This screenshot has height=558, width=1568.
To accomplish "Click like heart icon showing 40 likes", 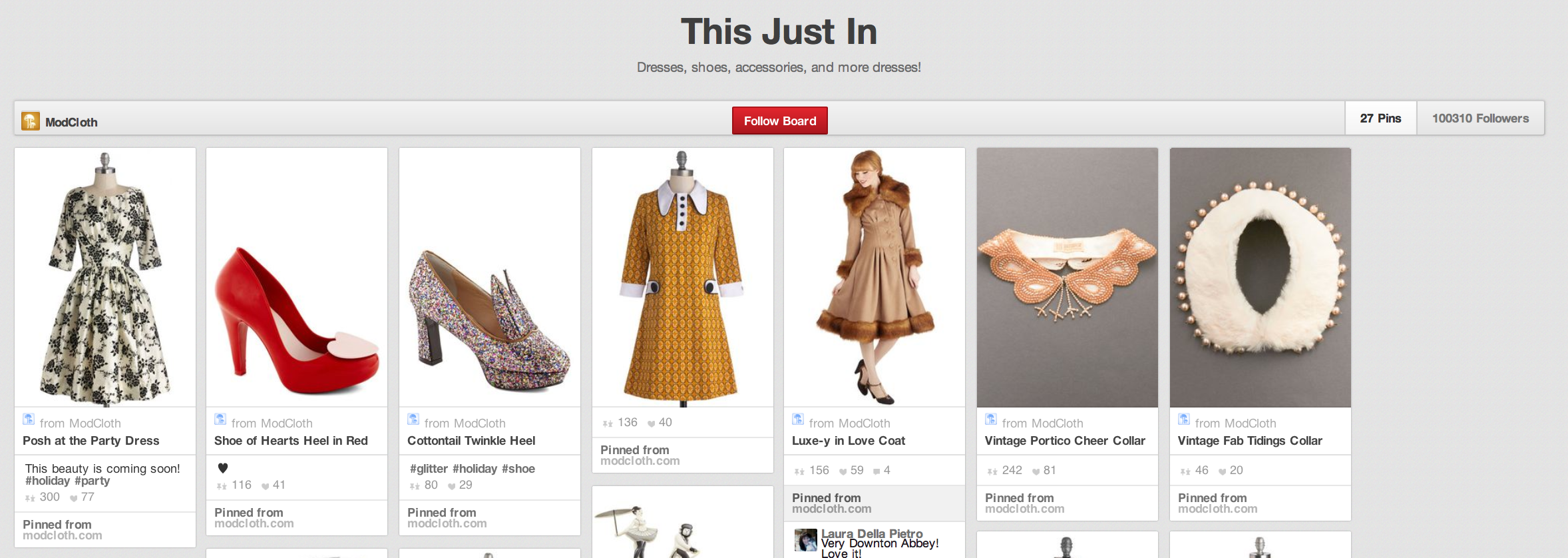I will coord(652,423).
